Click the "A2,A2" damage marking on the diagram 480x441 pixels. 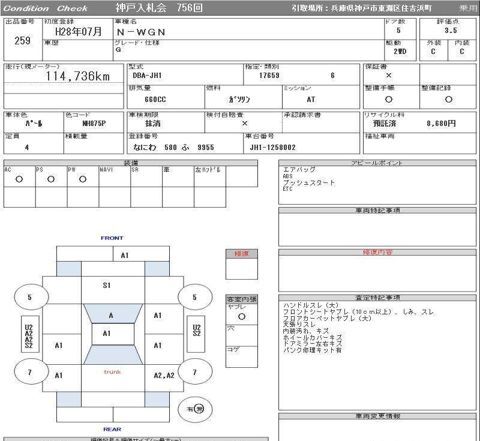[164, 376]
